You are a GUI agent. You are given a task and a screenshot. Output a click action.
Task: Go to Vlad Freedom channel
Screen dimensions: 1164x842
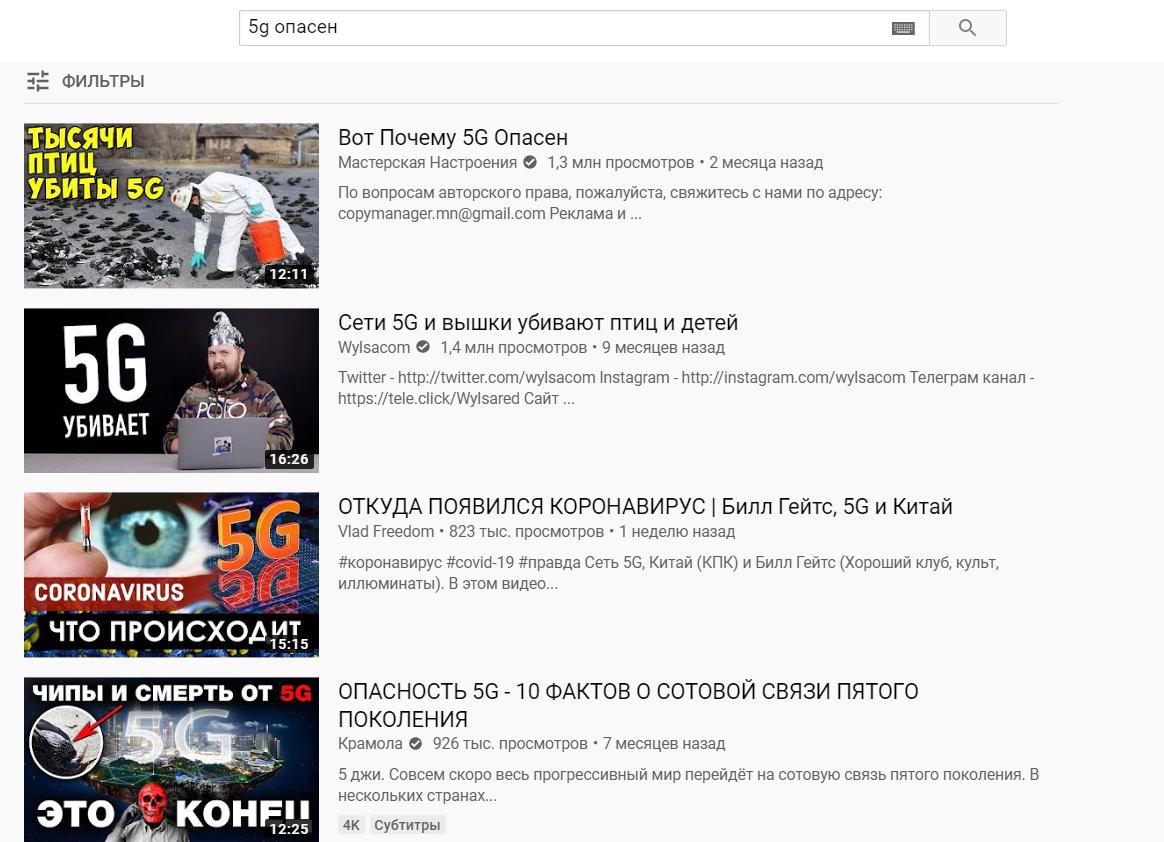pos(386,532)
